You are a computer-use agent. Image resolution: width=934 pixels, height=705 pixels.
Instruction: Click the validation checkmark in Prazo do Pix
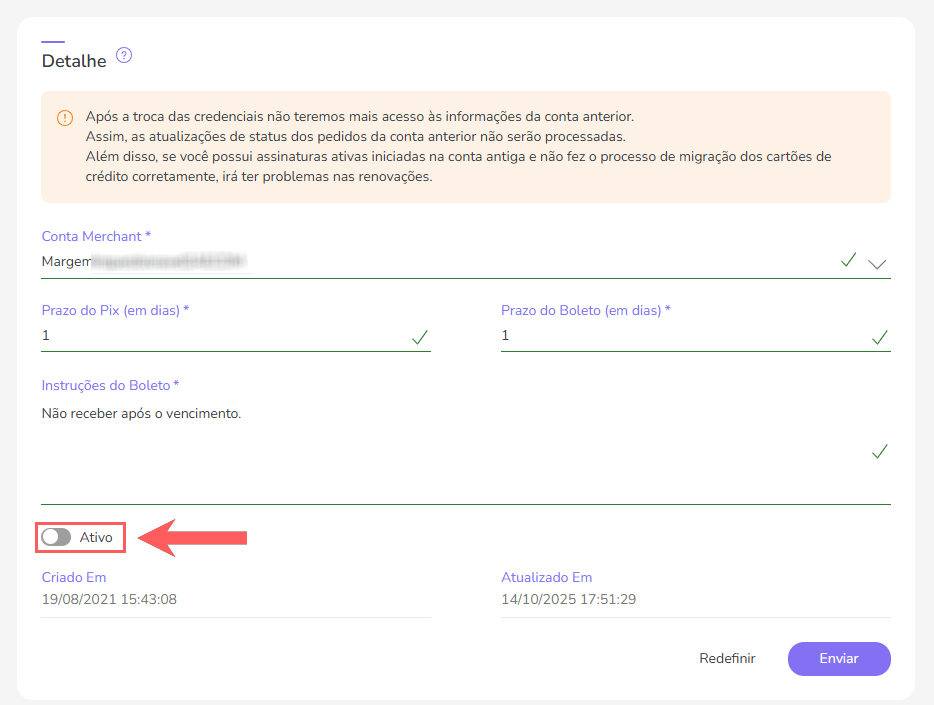tap(419, 336)
